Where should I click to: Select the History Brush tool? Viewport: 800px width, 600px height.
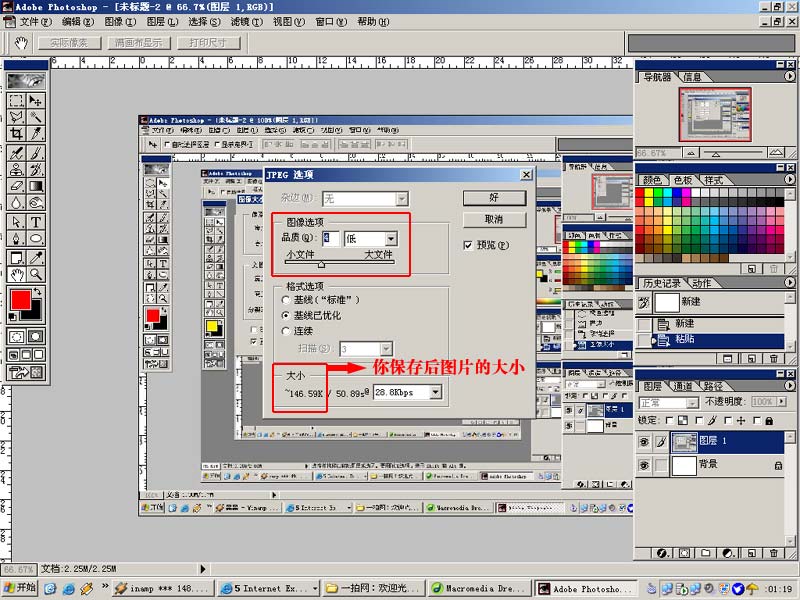pos(36,169)
